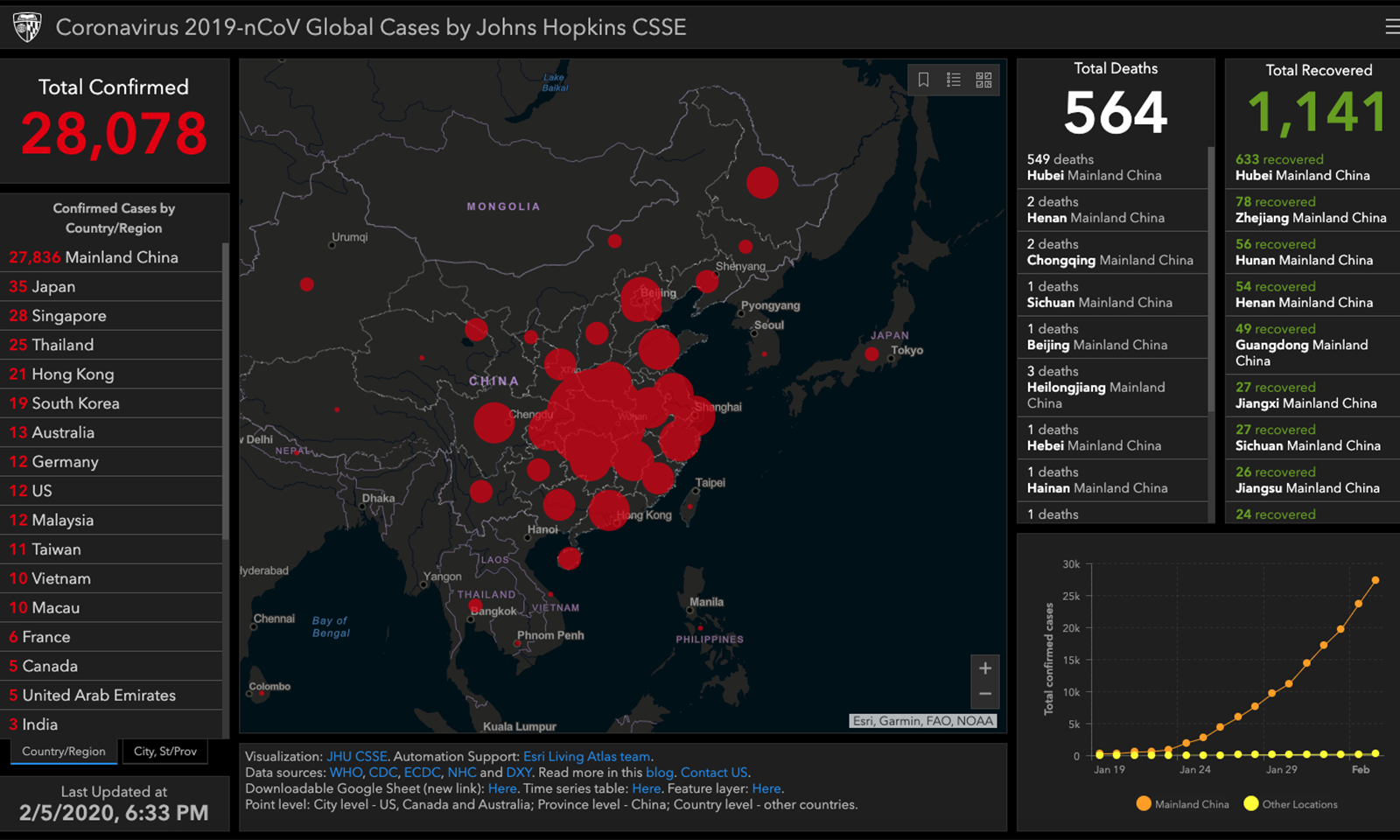Select South Korea in the country list
This screenshot has height=840, width=1400.
[x=111, y=403]
